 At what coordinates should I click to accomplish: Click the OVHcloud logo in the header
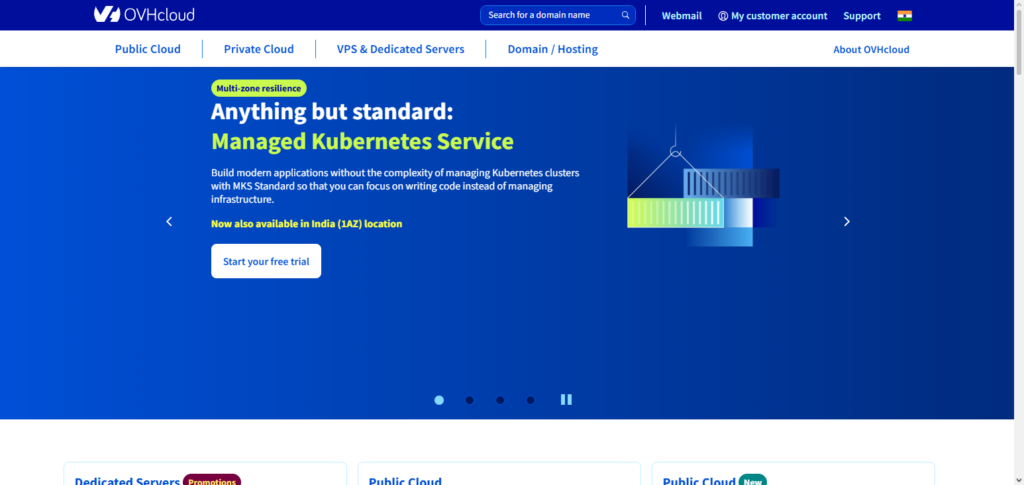[x=144, y=15]
